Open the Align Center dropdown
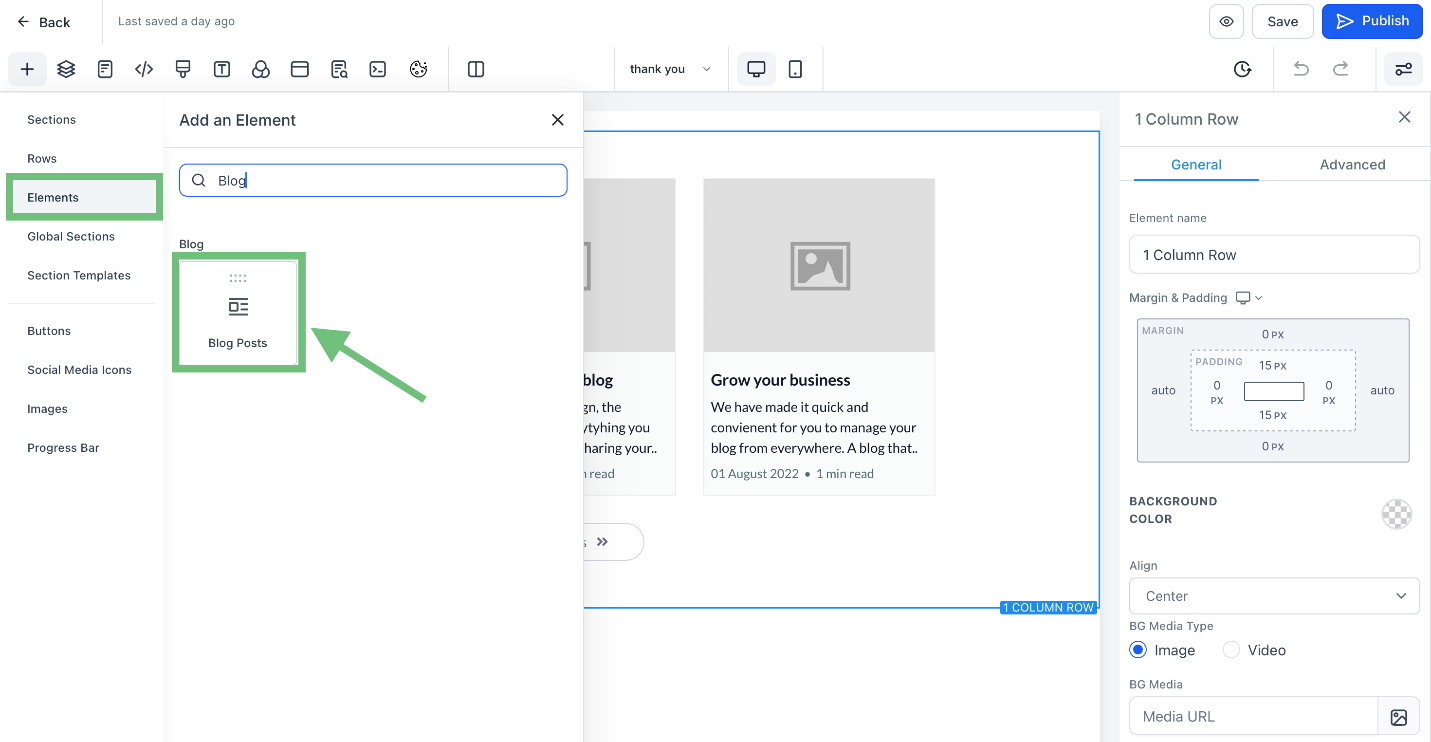Image resolution: width=1431 pixels, height=742 pixels. tap(1274, 596)
